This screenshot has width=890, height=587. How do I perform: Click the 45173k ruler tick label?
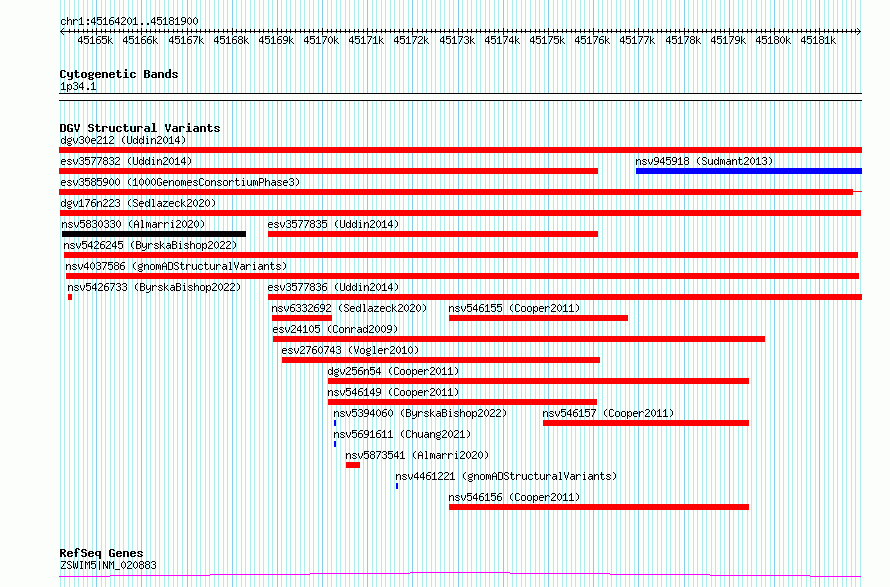click(457, 40)
